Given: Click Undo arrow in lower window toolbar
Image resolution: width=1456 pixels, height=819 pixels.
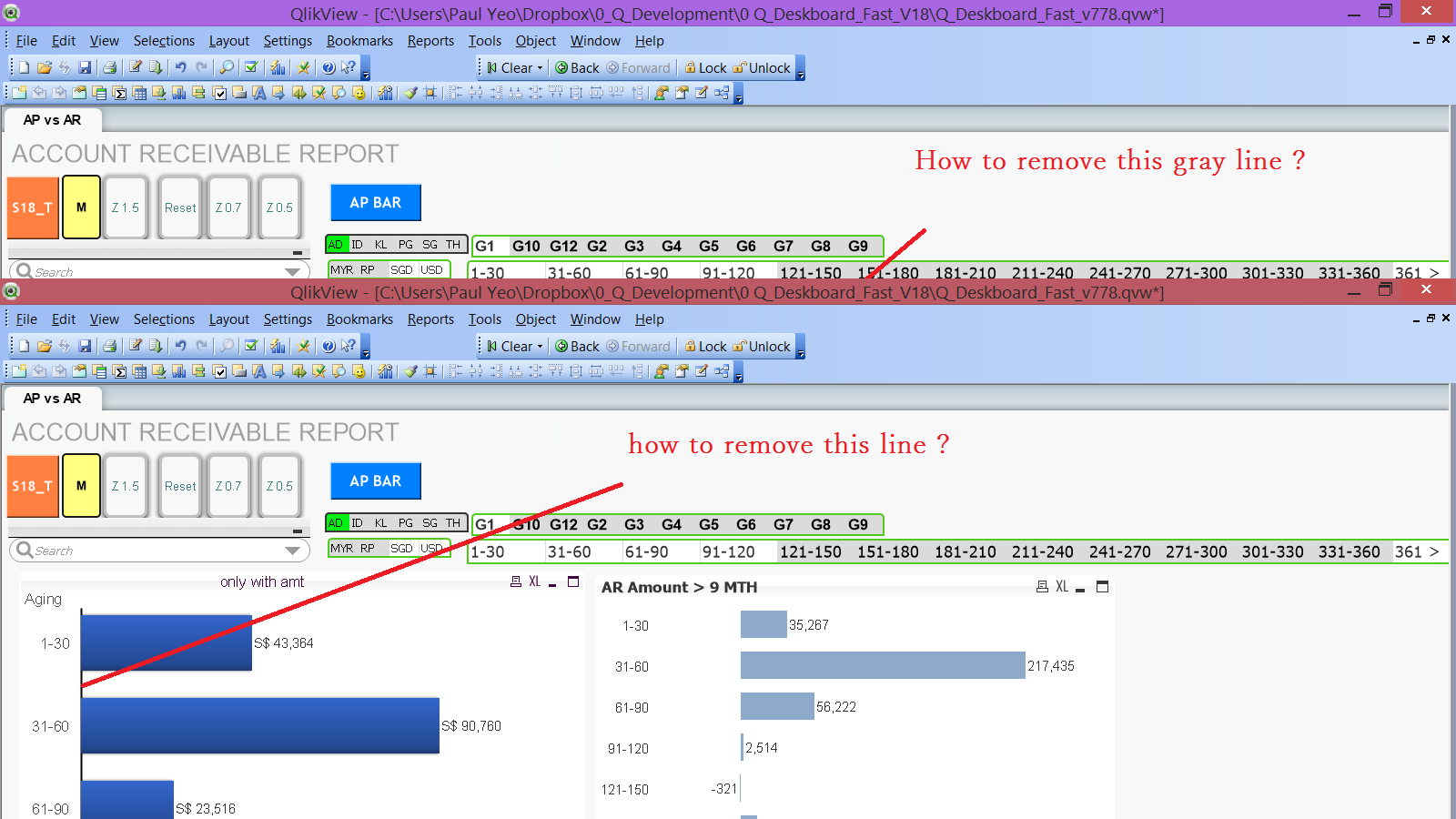Looking at the screenshot, I should click(180, 346).
